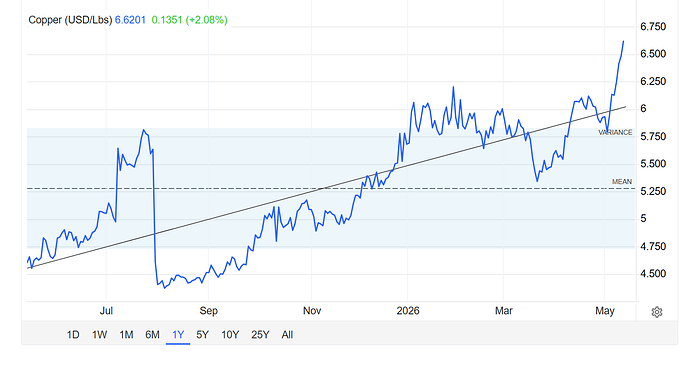Click the VARIANCE band label
Viewport: 690px width, 365px height.
pos(615,132)
